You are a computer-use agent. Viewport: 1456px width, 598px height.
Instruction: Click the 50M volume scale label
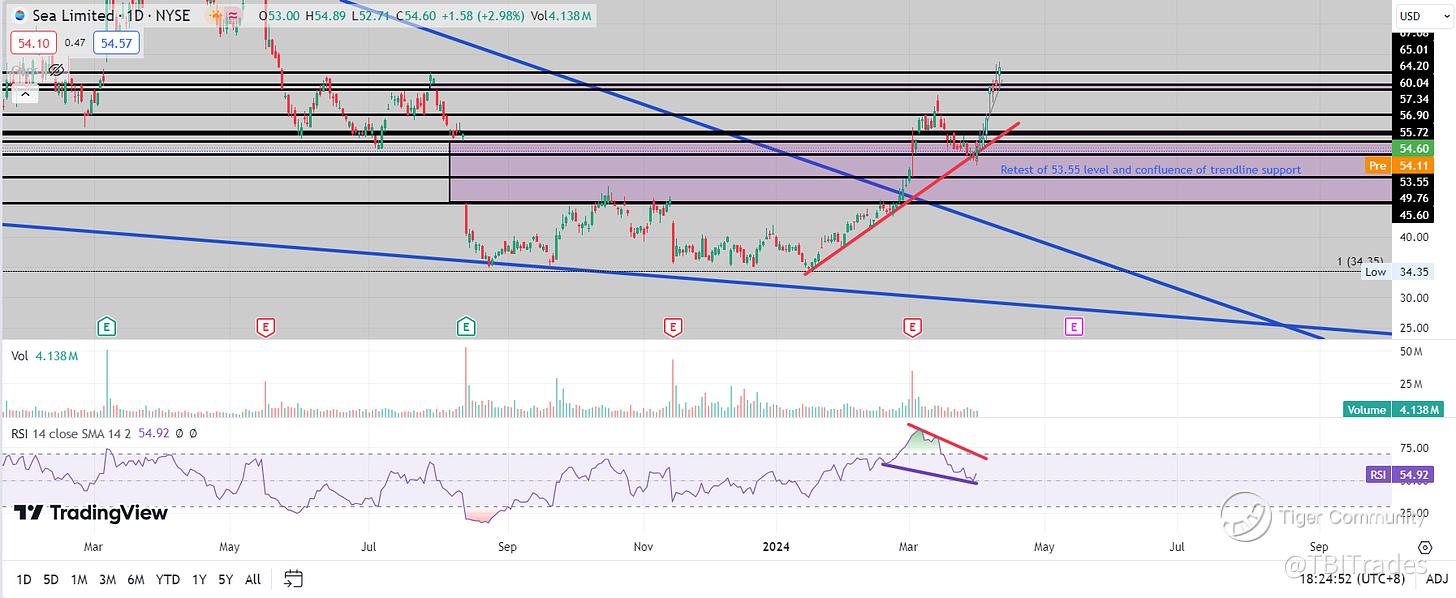[x=1411, y=351]
